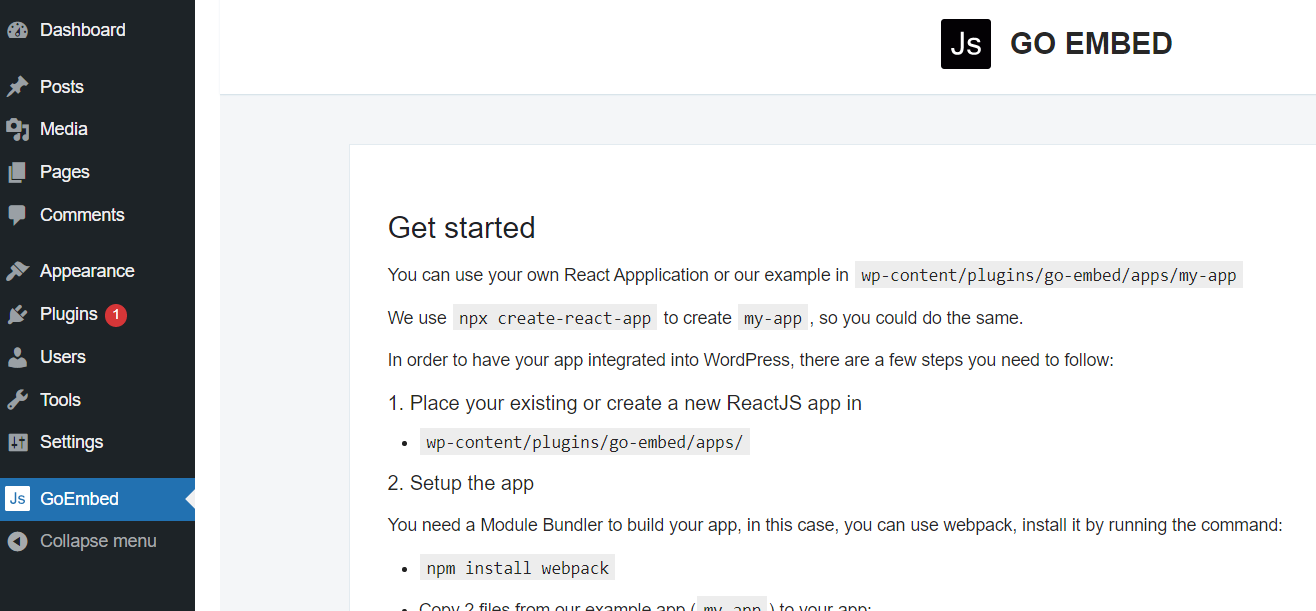Click the Users person icon
Screen dimensions: 1316x611
(x=17, y=357)
